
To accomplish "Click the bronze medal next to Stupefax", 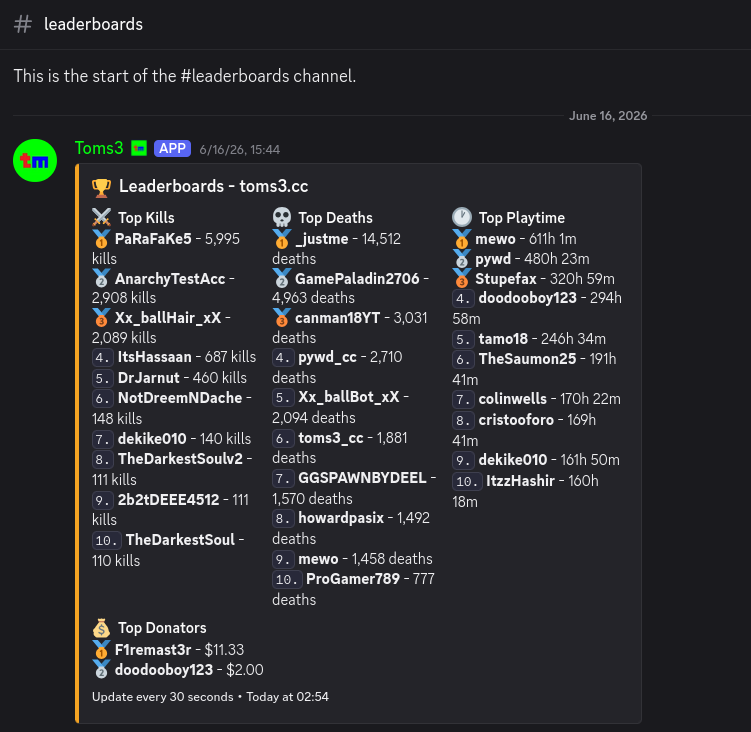I will coord(462,278).
